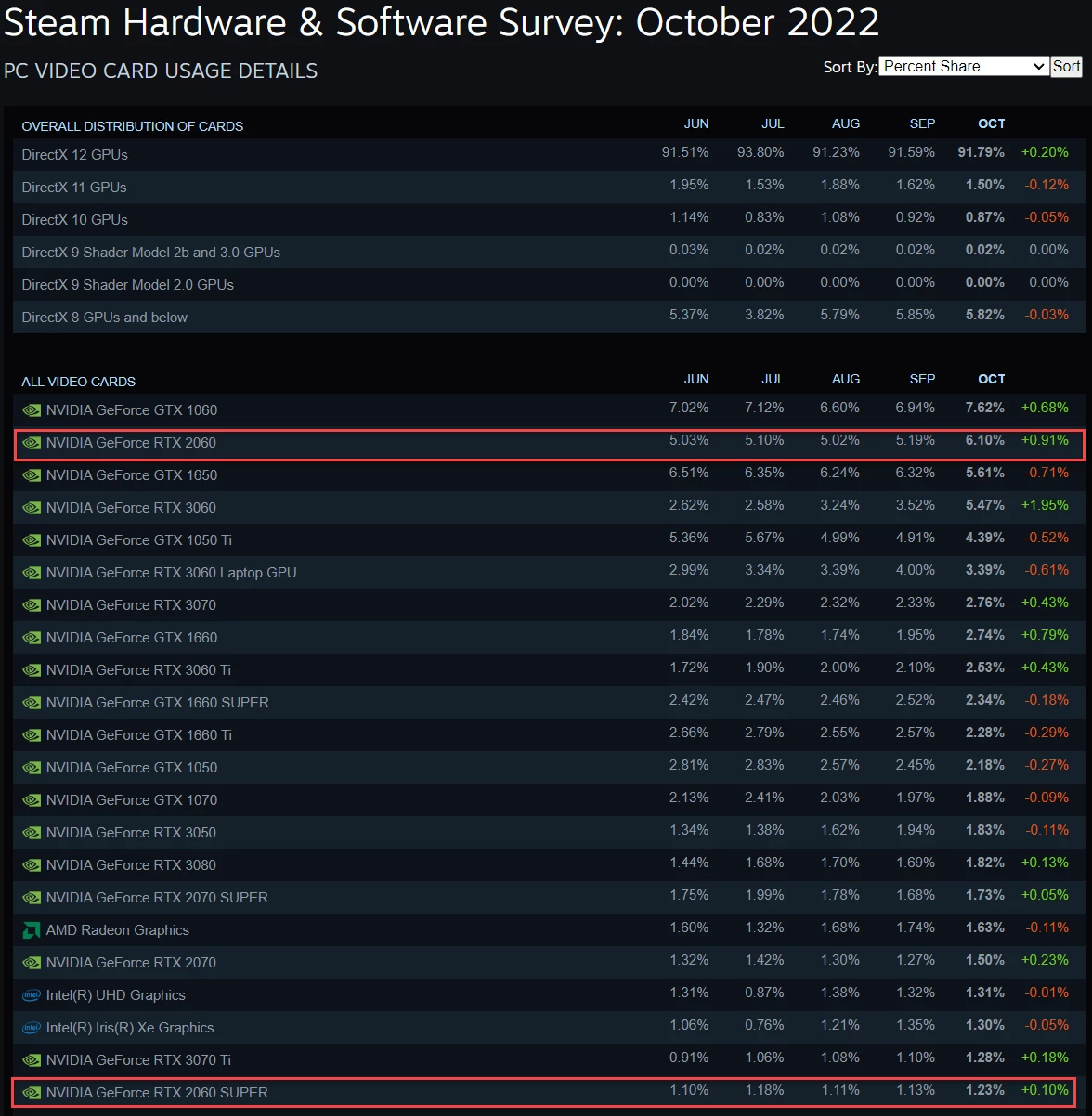Click SEP header in All Video Cards table
Image resolution: width=1092 pixels, height=1116 pixels.
(922, 379)
